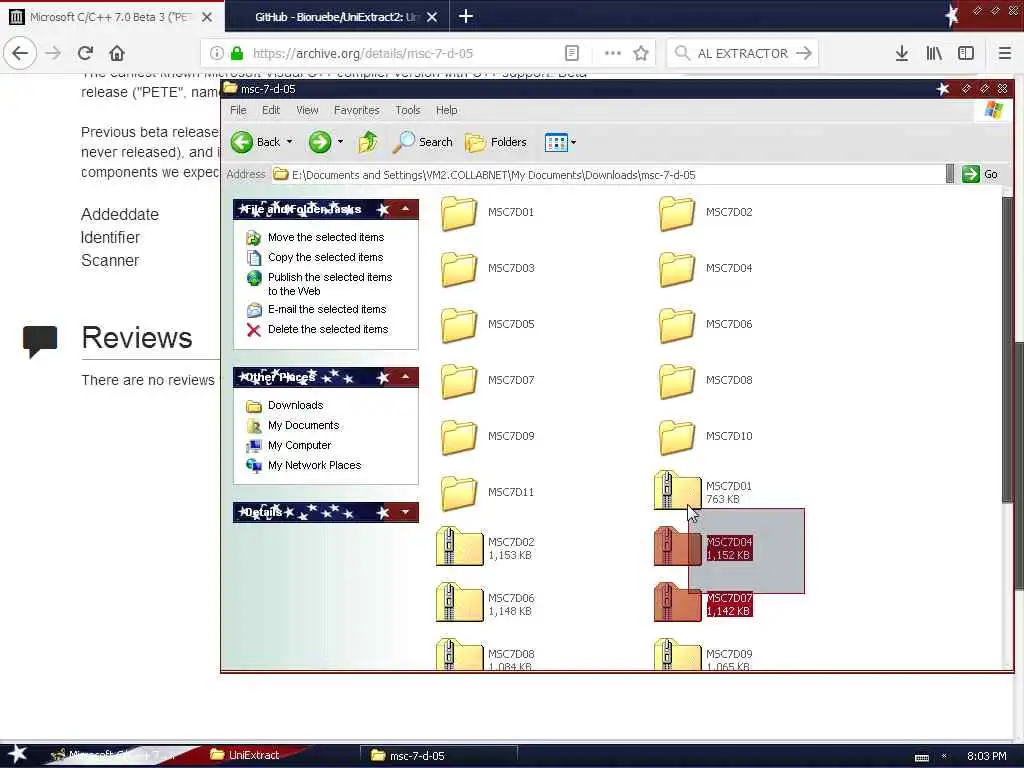Open the View menu

tap(307, 110)
